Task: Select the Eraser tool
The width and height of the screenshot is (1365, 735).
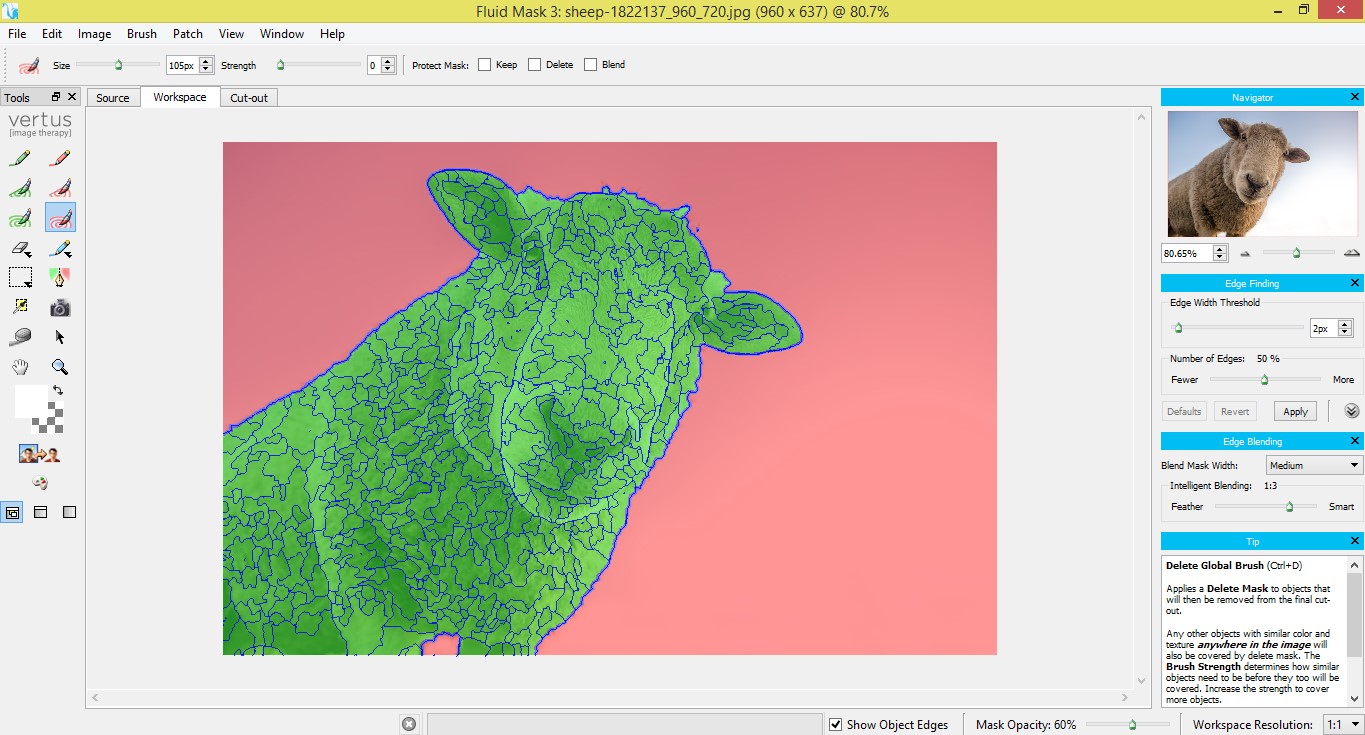Action: tap(20, 248)
